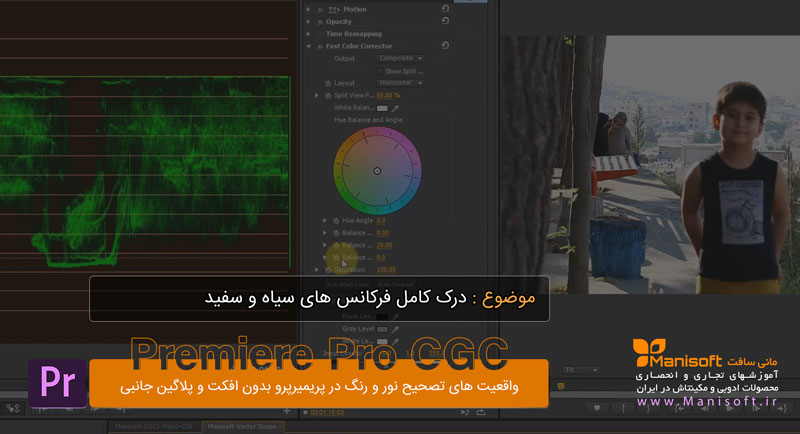800x434 pixels.
Task: Reset the Fast Color Corrector effect
Action: (x=445, y=45)
